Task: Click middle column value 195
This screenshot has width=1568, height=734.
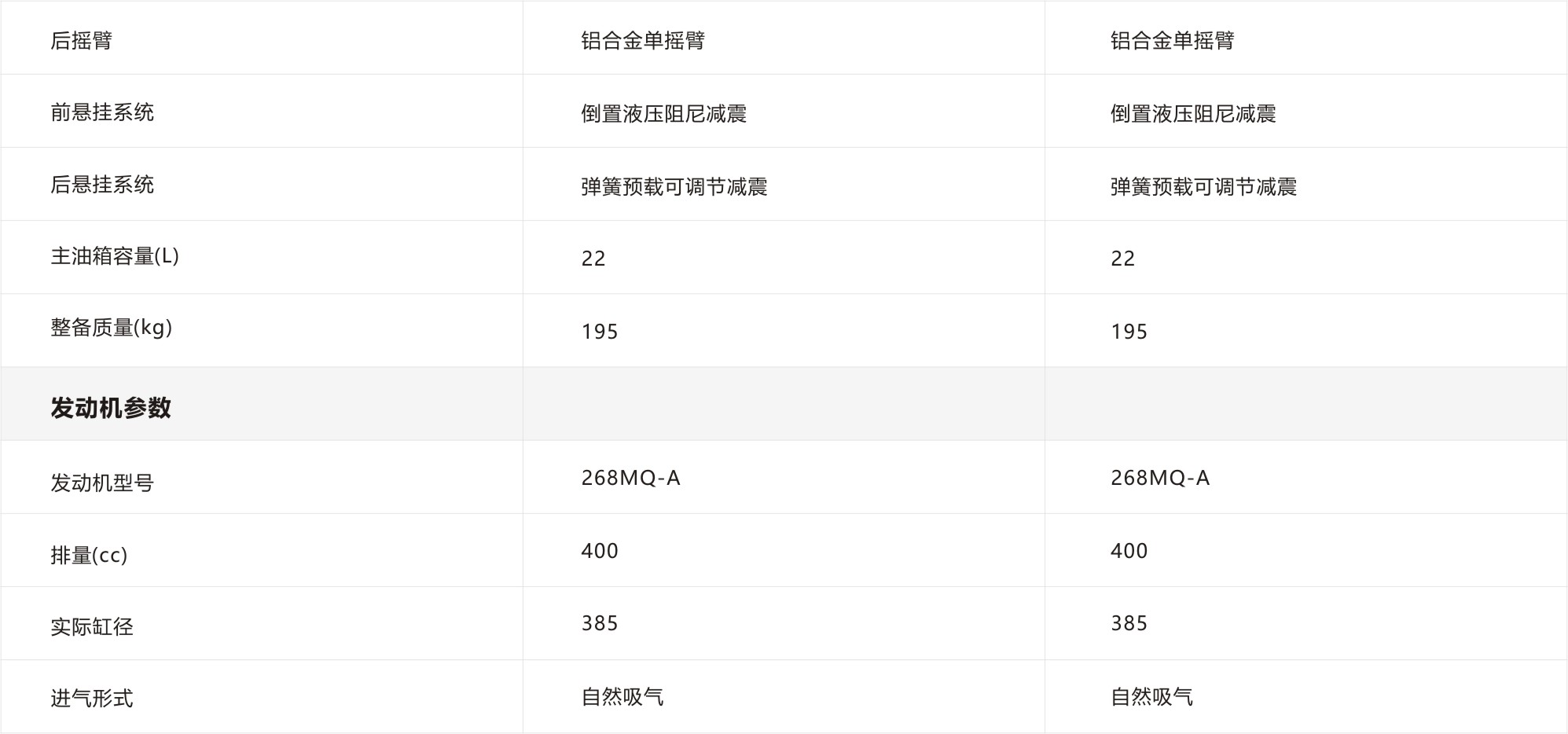Action: coord(600,332)
